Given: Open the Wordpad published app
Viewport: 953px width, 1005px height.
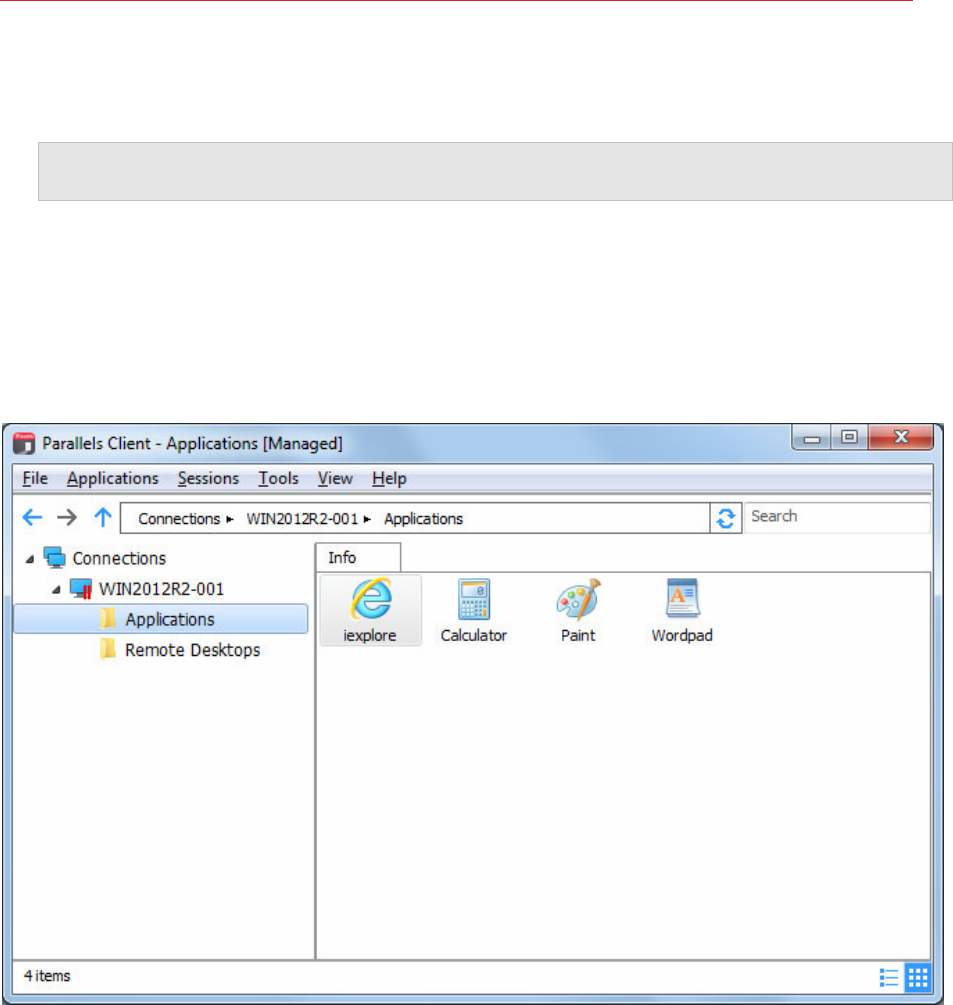Looking at the screenshot, I should [682, 610].
